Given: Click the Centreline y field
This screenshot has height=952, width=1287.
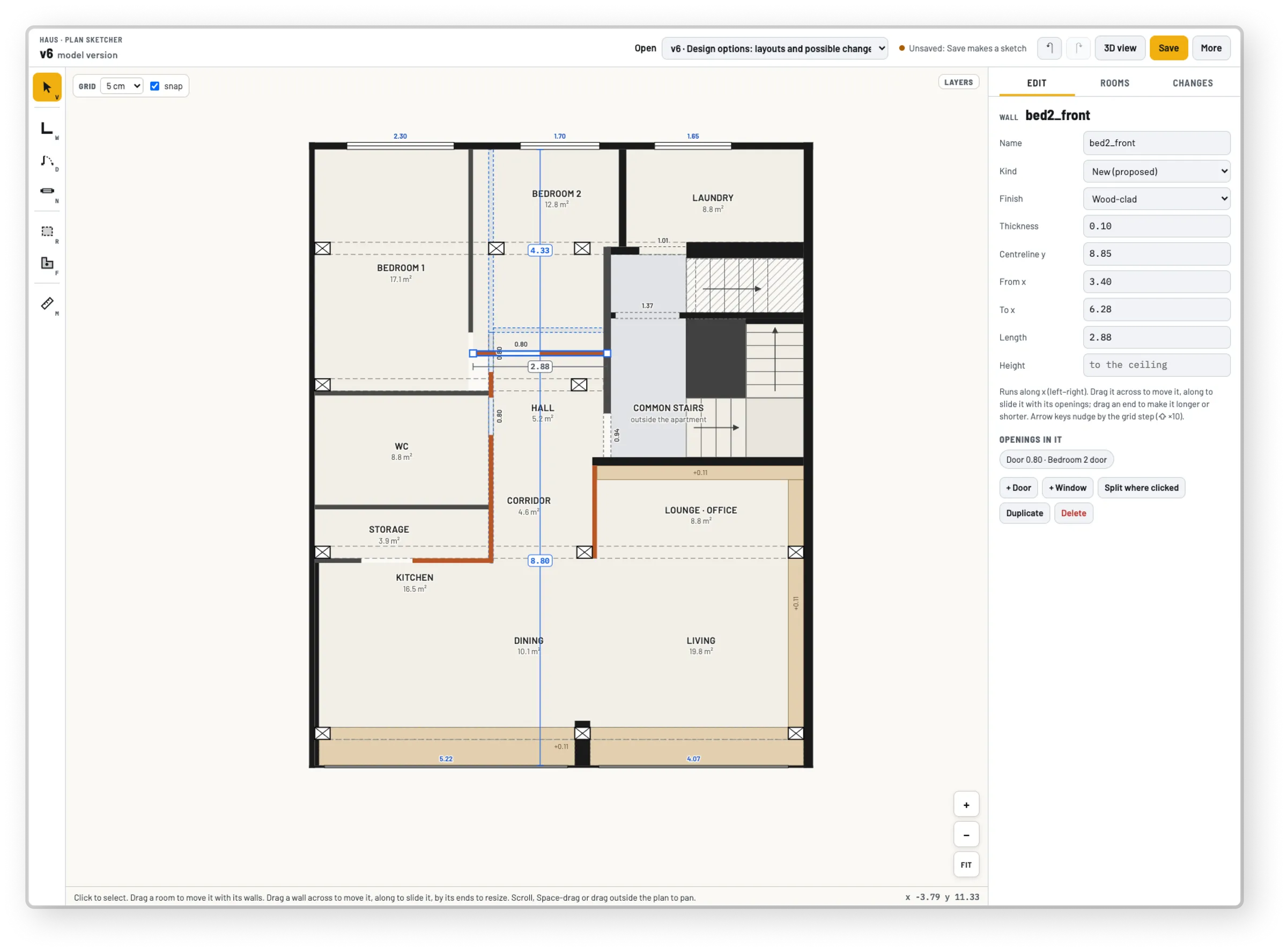Looking at the screenshot, I should pyautogui.click(x=1157, y=254).
